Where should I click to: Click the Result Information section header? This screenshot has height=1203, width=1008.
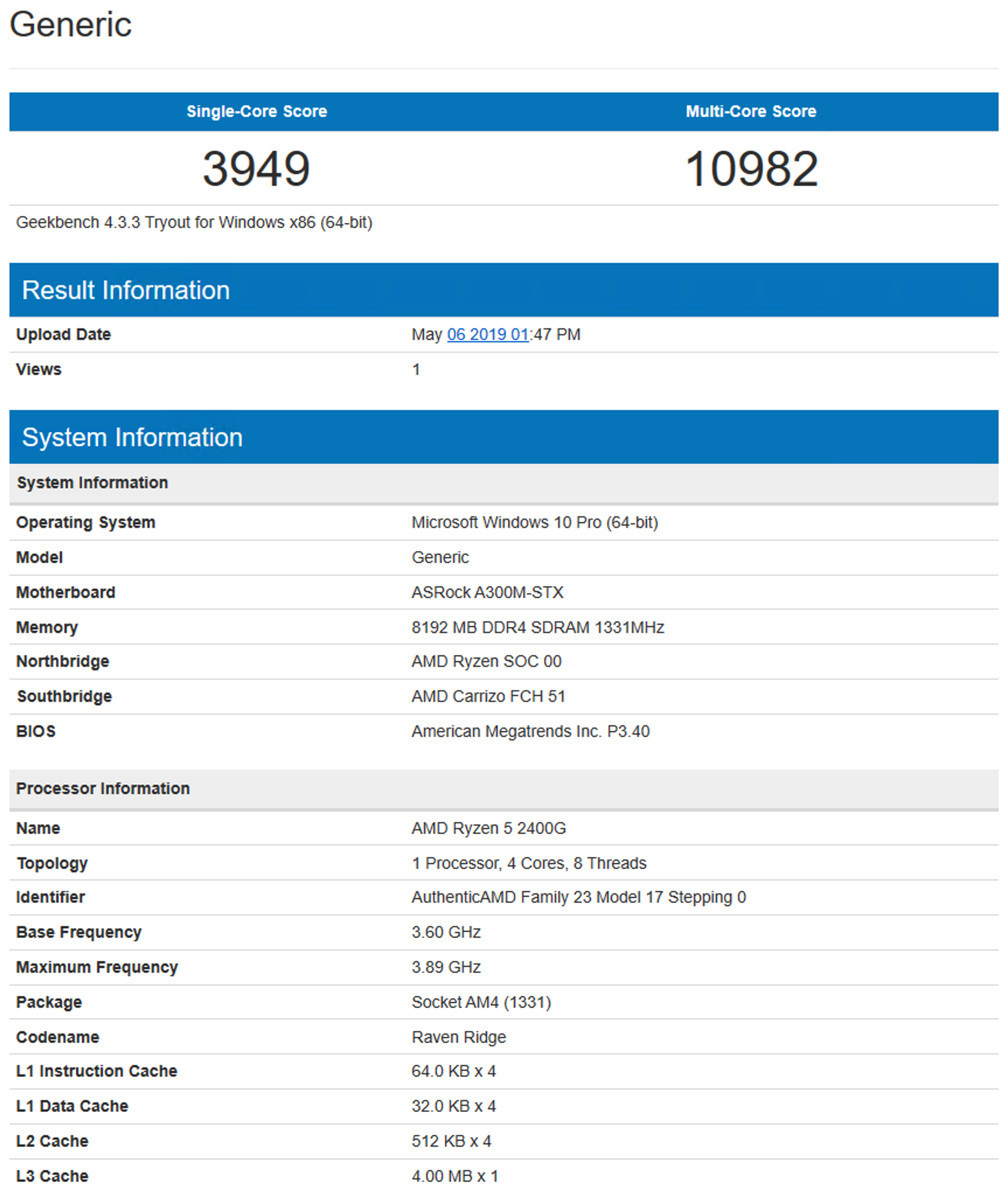tap(503, 290)
